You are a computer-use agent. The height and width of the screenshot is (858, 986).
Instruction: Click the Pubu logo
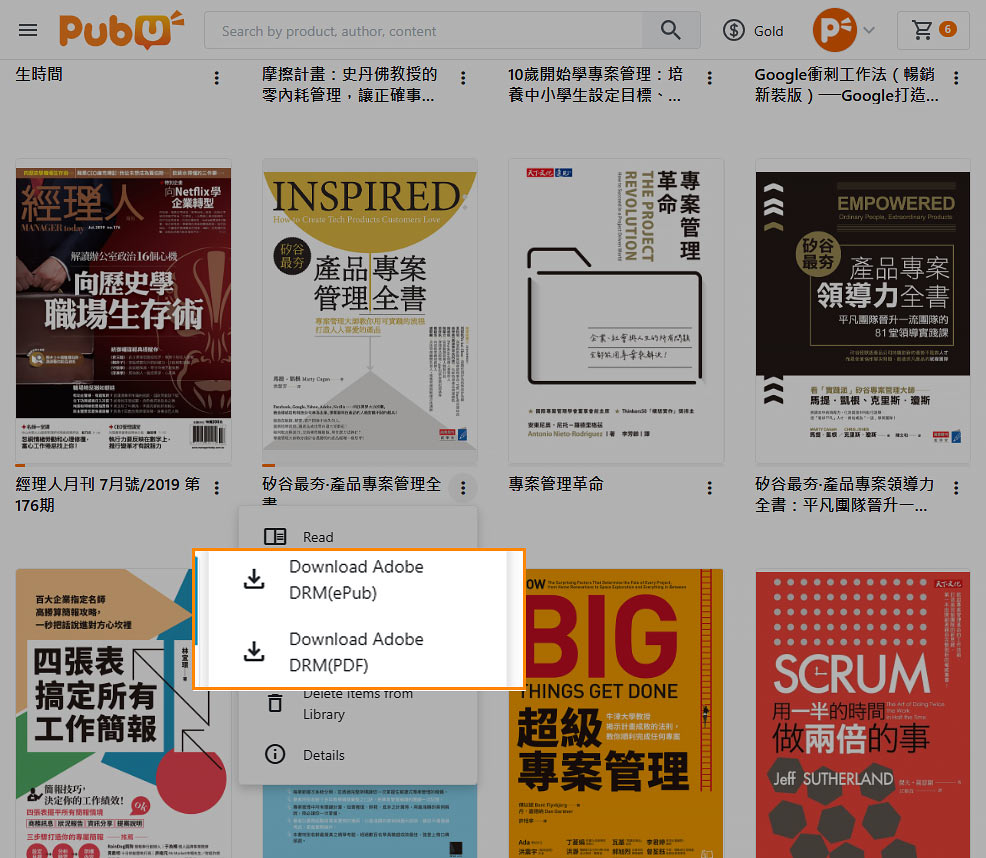click(x=121, y=30)
